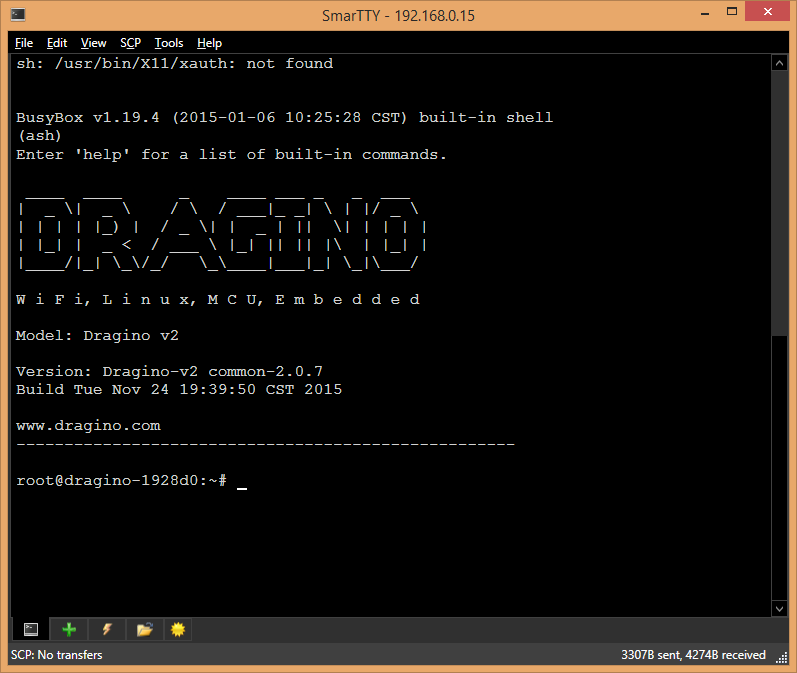Screen dimensions: 797x673
Task: Open the Edit menu
Action: [57, 43]
